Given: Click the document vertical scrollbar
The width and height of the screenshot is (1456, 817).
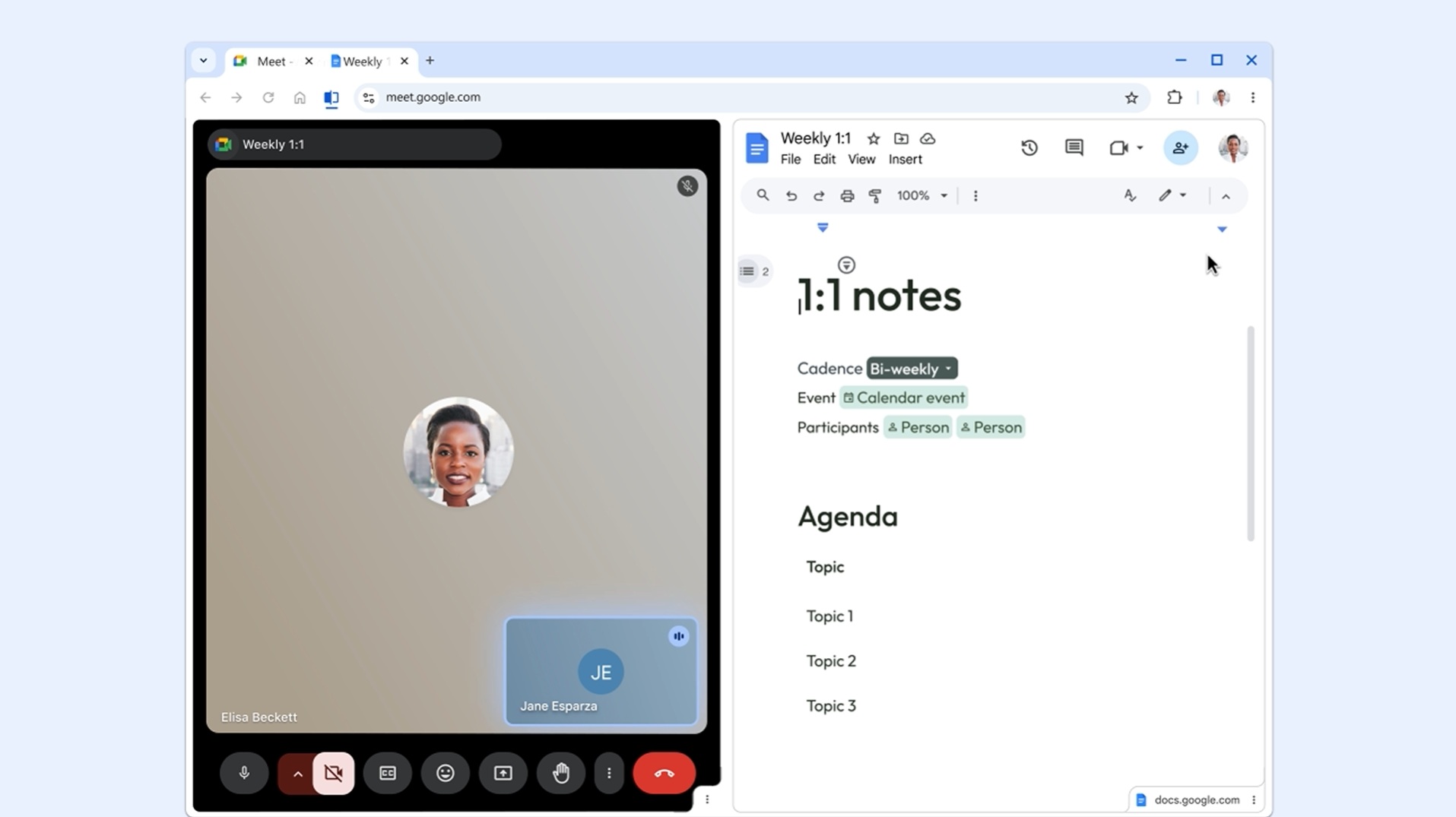Looking at the screenshot, I should point(1251,433).
